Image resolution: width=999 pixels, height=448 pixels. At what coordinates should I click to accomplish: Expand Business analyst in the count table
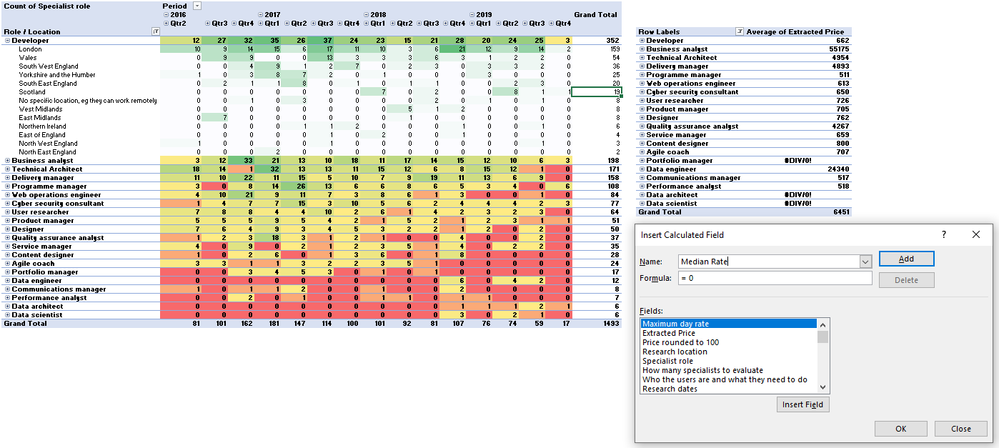[7, 161]
